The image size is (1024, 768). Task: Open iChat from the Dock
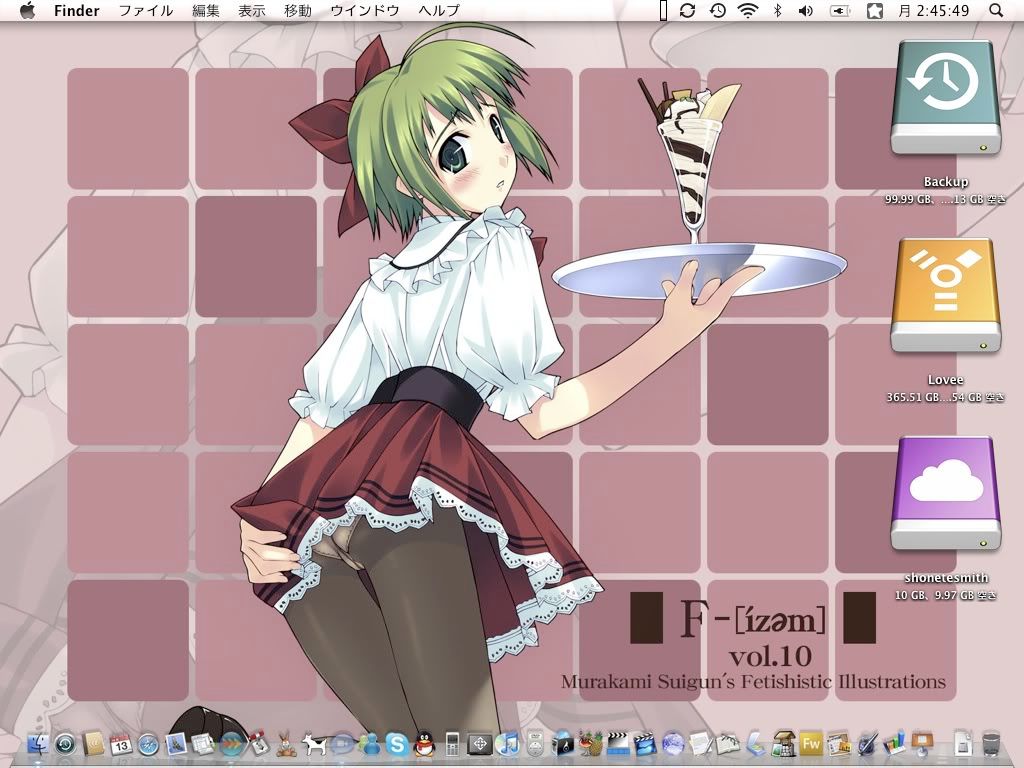(x=342, y=744)
